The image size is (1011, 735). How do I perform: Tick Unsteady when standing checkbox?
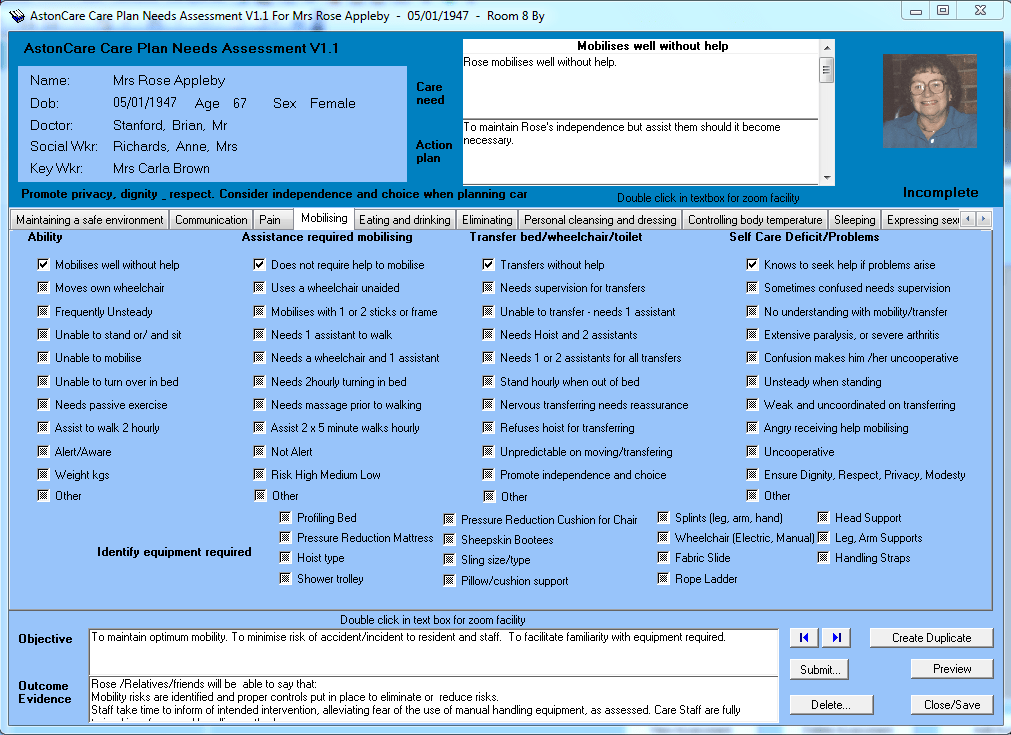[752, 382]
